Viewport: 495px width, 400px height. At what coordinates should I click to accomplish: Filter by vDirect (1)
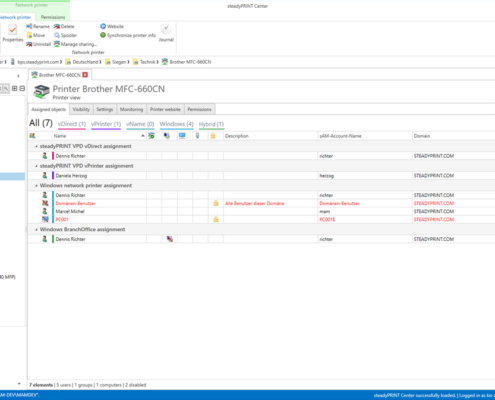point(72,124)
